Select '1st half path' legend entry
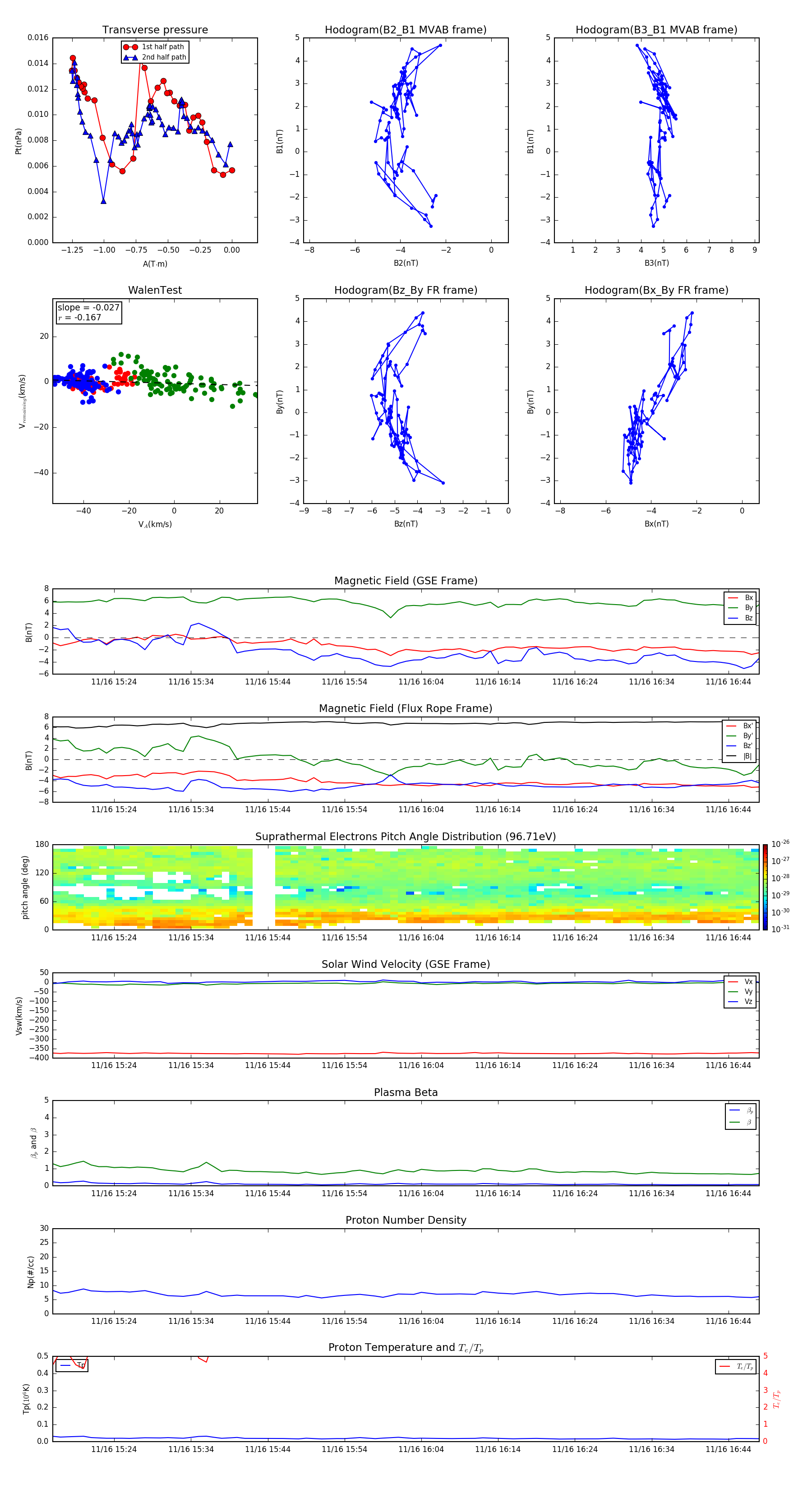Screen dimensions: 812x1489 [154, 47]
